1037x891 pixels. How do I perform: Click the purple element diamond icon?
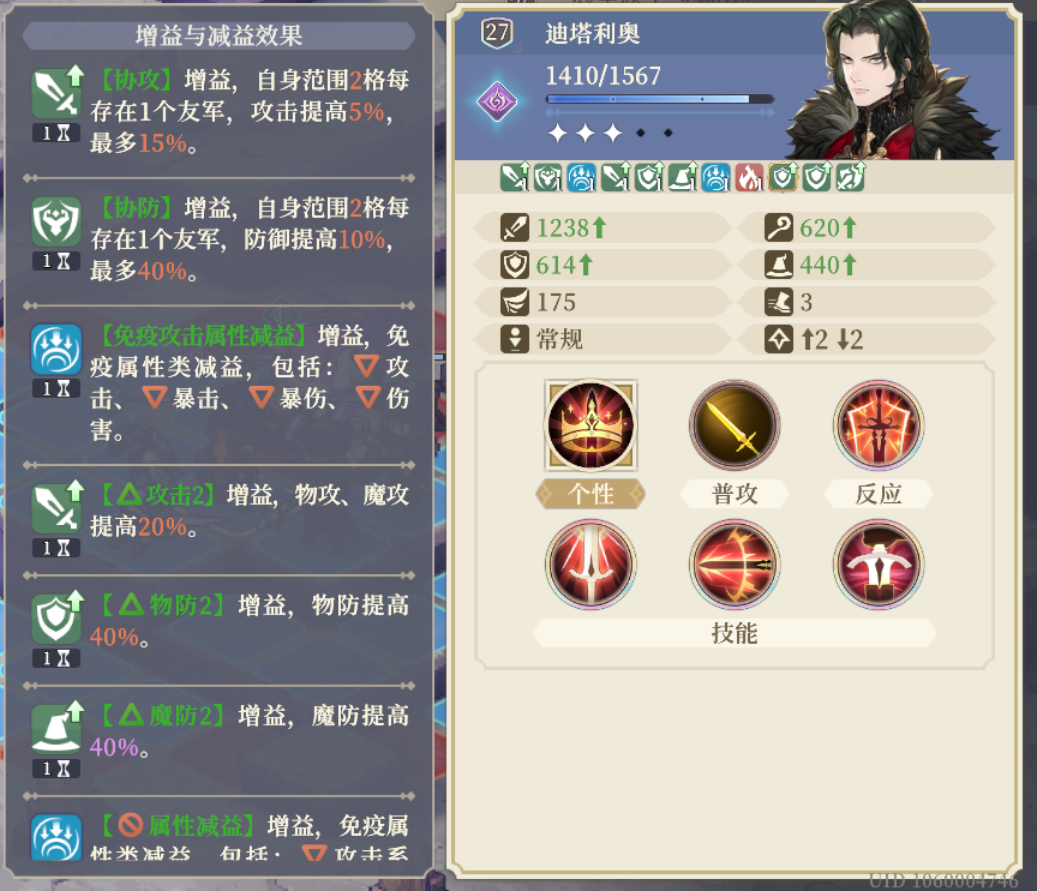point(497,101)
